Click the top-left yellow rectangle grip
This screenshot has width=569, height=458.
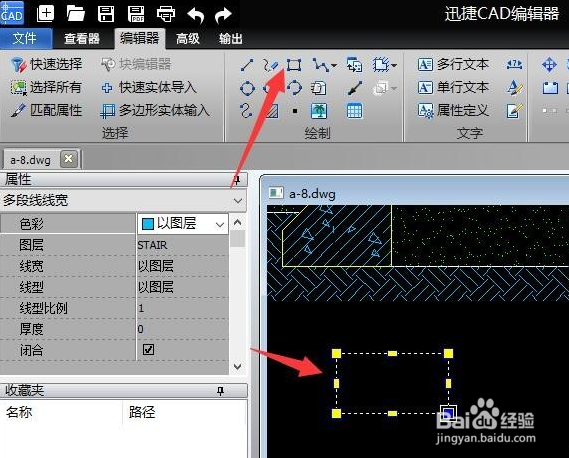pyautogui.click(x=336, y=353)
